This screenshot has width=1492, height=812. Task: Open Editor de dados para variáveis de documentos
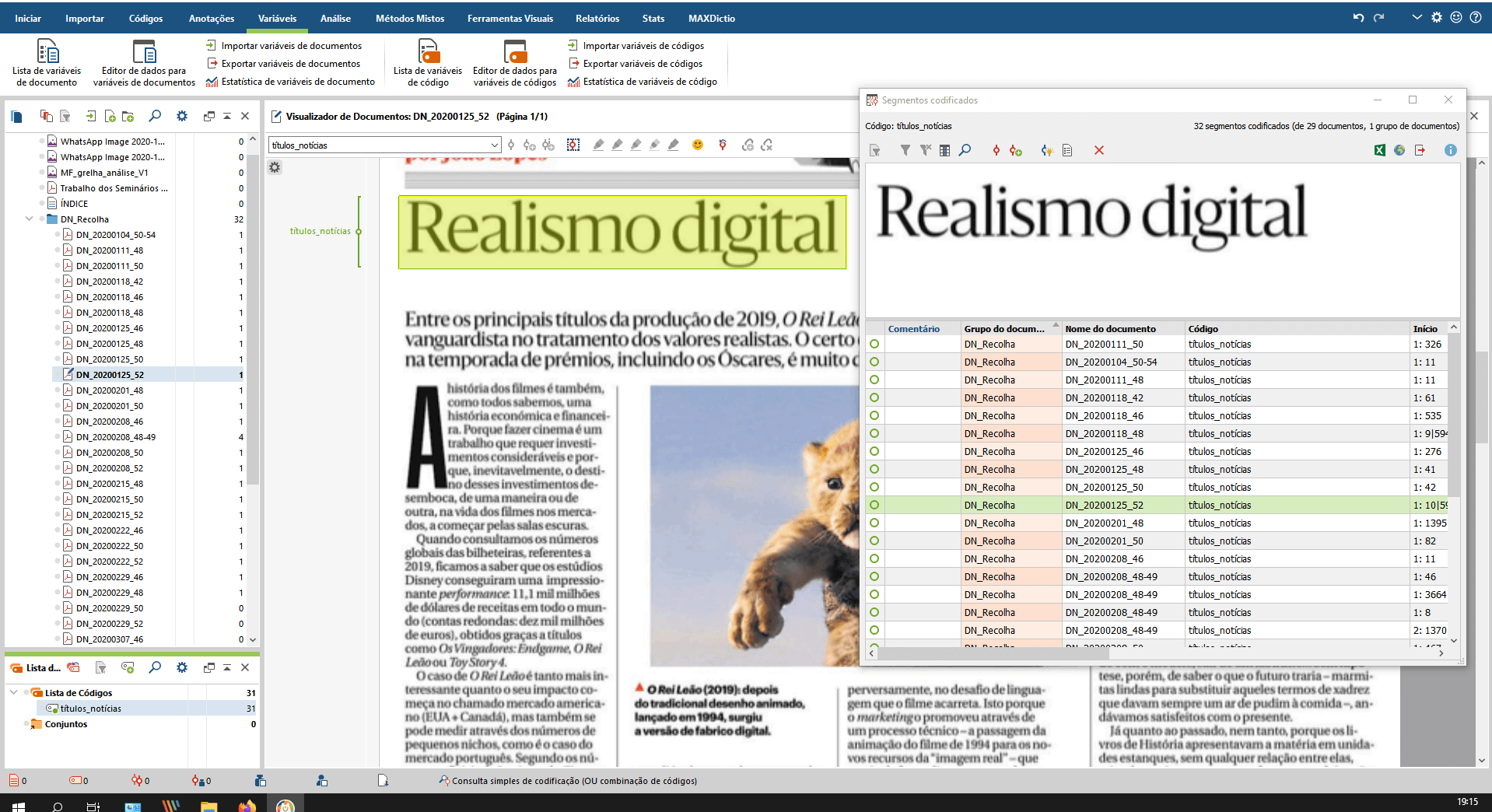click(x=144, y=62)
